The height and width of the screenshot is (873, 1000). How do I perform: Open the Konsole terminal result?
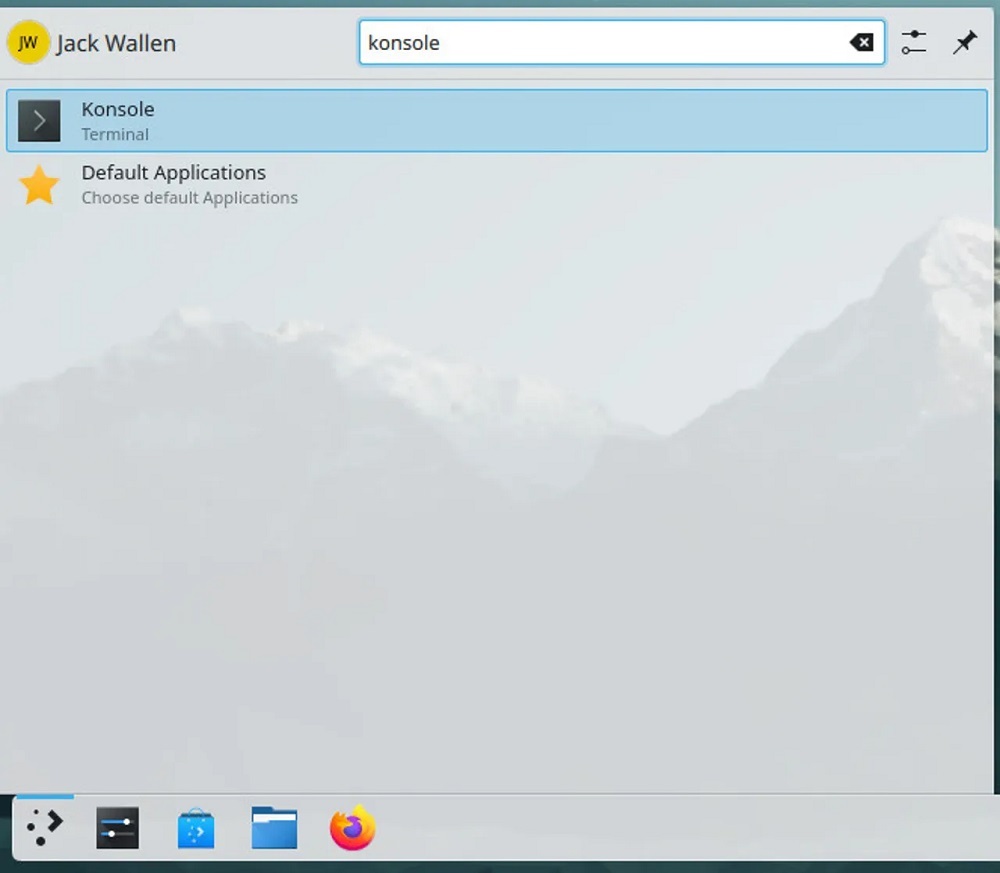click(x=497, y=121)
